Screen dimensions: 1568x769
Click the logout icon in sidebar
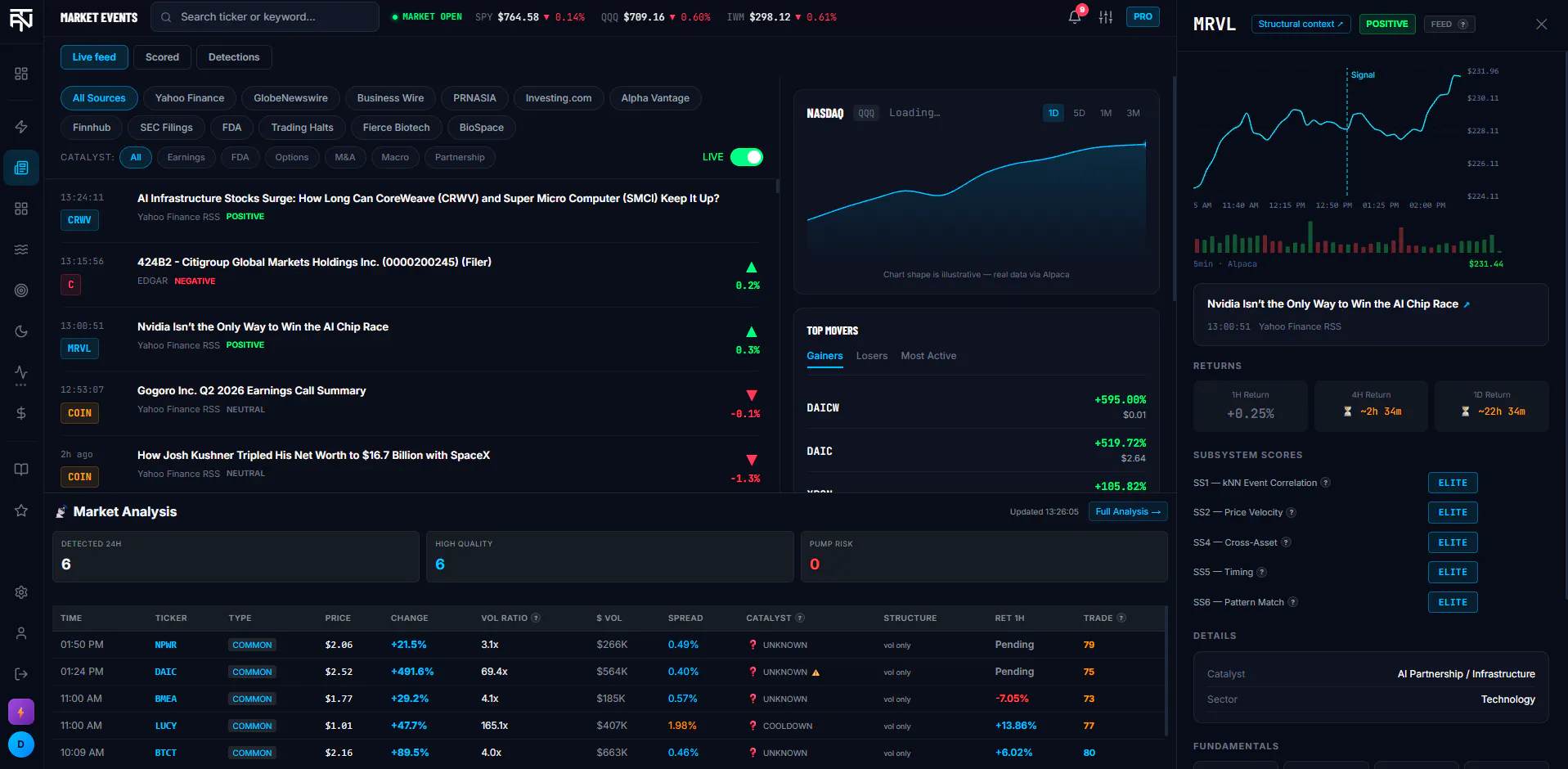point(21,674)
